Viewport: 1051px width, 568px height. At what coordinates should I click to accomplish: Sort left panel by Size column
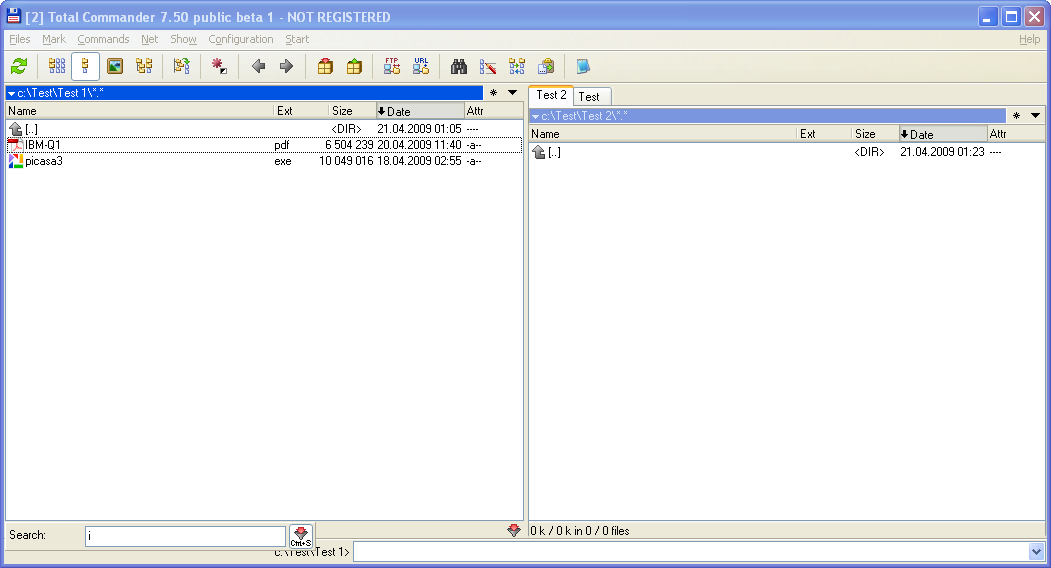[352, 111]
